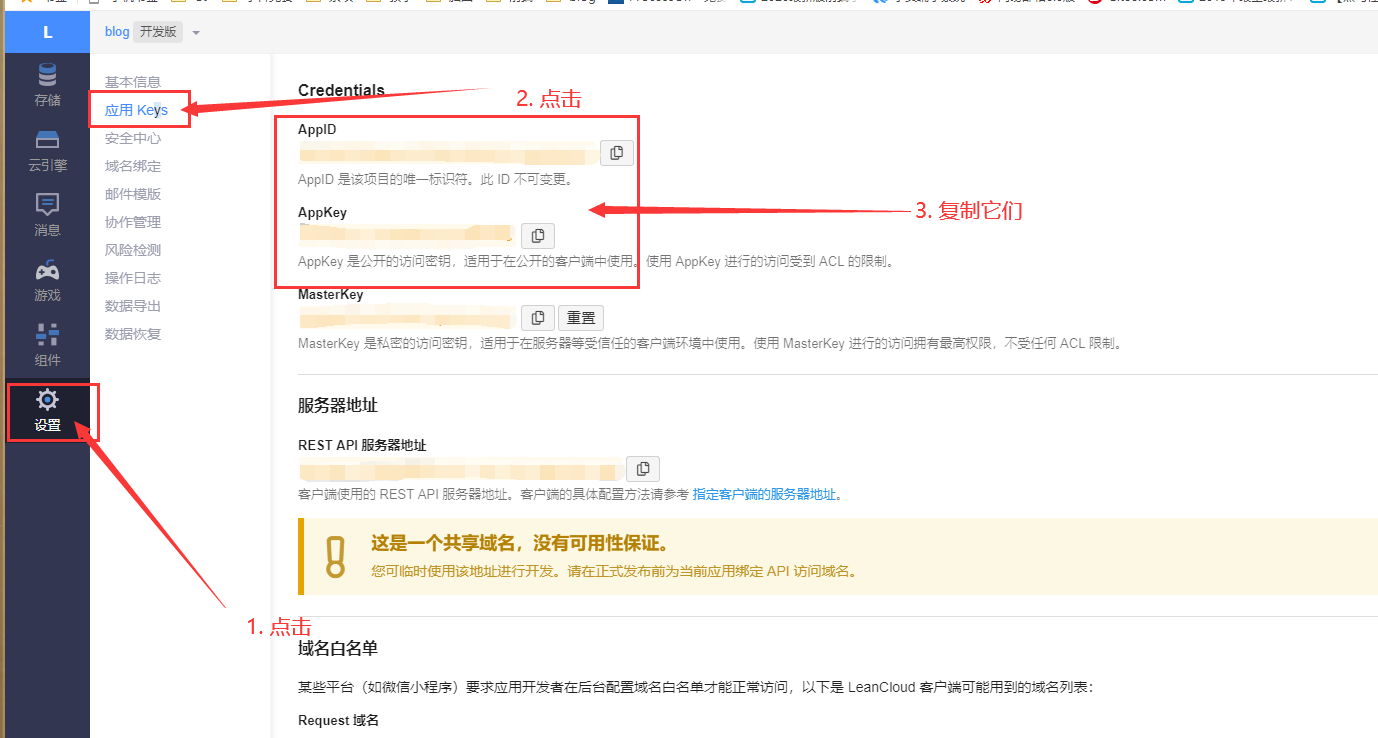This screenshot has height=738, width=1378.
Task: Open 域名绑定 settings page
Action: [133, 166]
